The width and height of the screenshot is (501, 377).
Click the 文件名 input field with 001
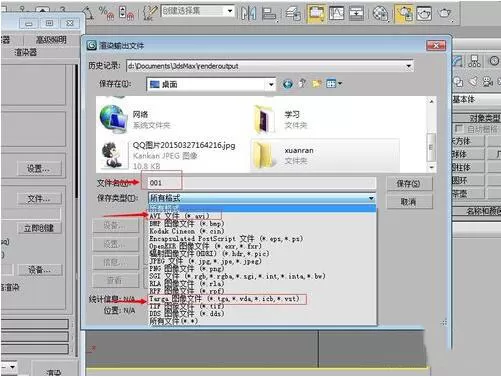[x=262, y=183]
